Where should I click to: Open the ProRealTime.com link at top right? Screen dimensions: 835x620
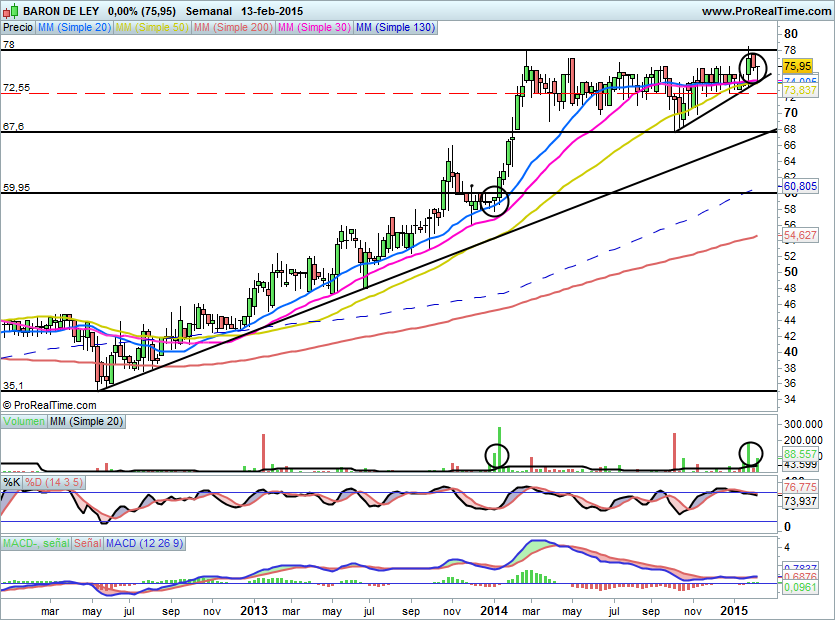765,11
